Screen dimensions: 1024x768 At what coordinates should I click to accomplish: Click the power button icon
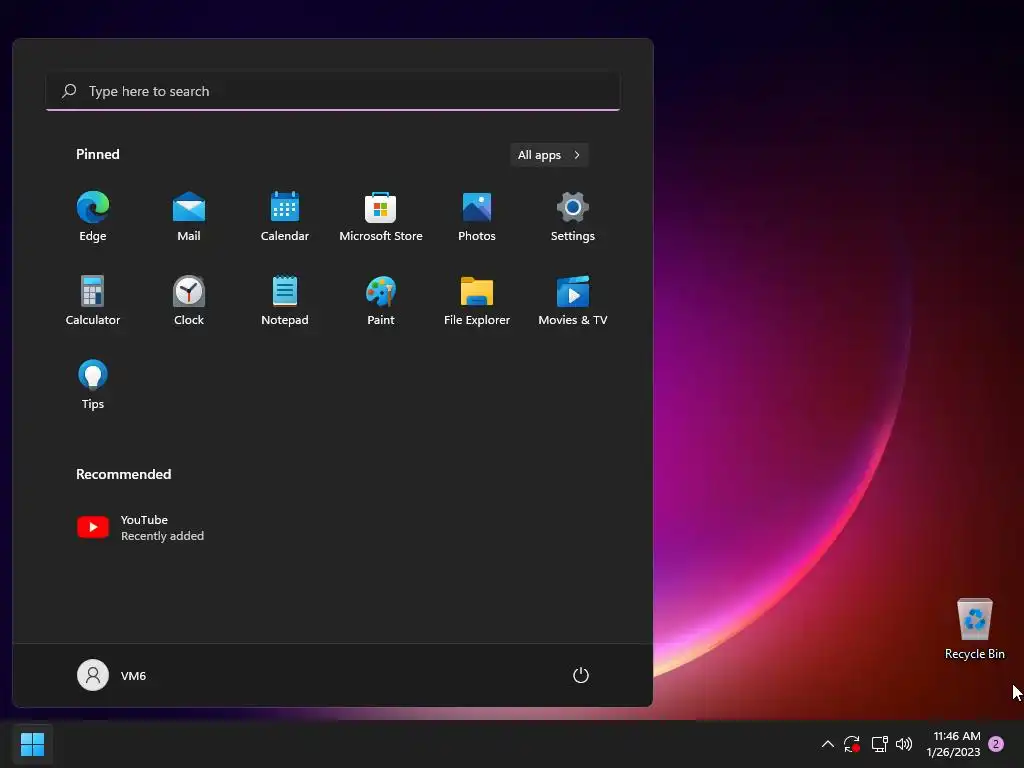click(581, 675)
